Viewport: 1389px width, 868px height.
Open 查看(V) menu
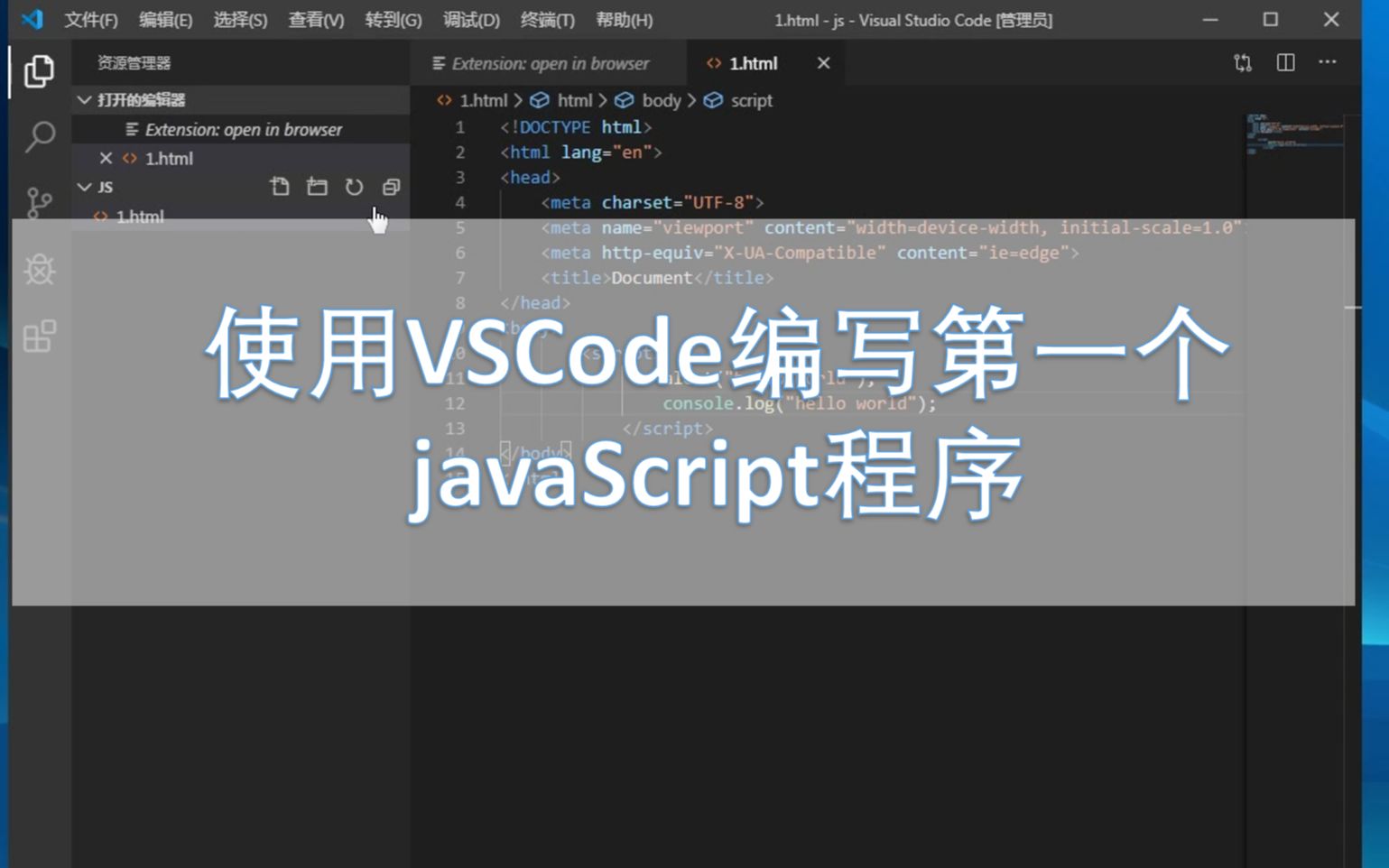[x=316, y=20]
